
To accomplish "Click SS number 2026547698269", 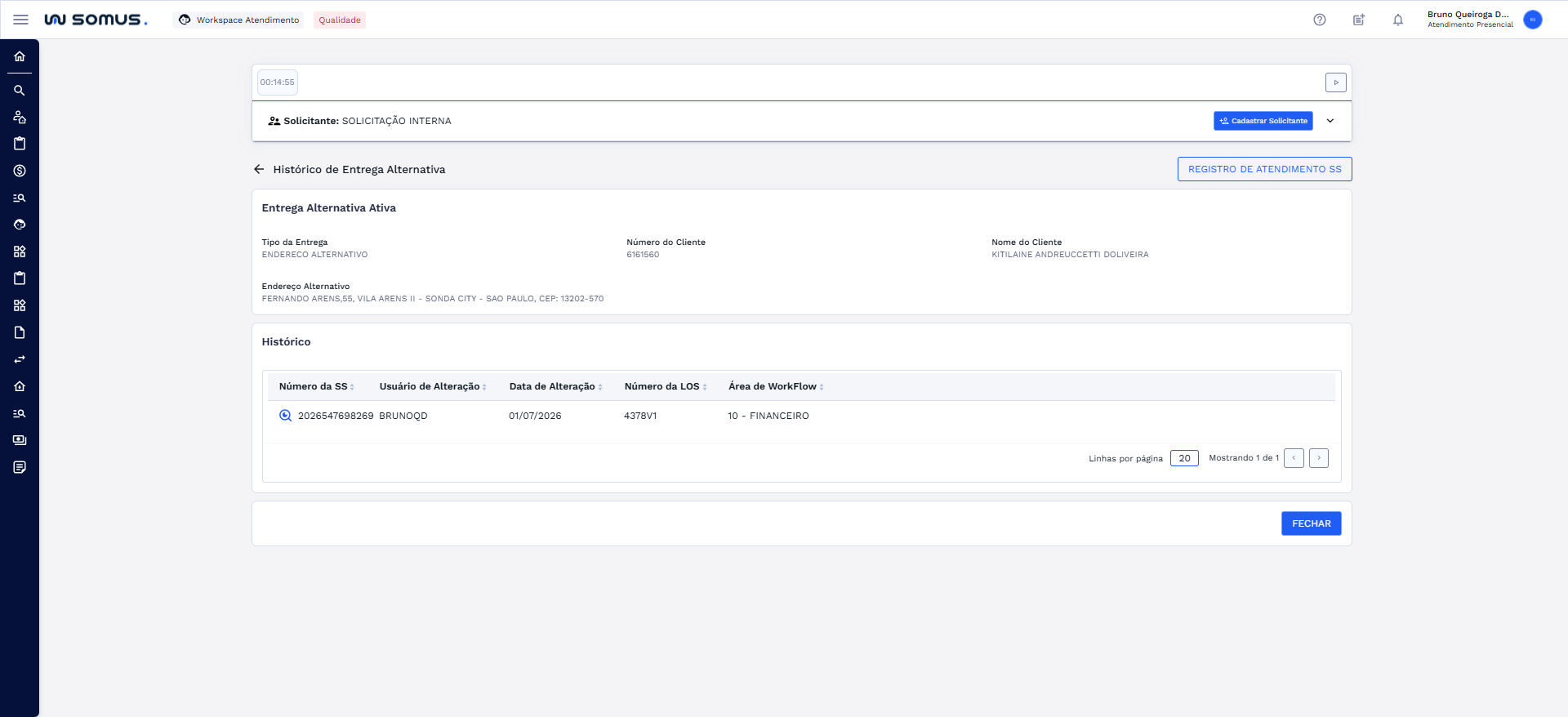I will (336, 416).
